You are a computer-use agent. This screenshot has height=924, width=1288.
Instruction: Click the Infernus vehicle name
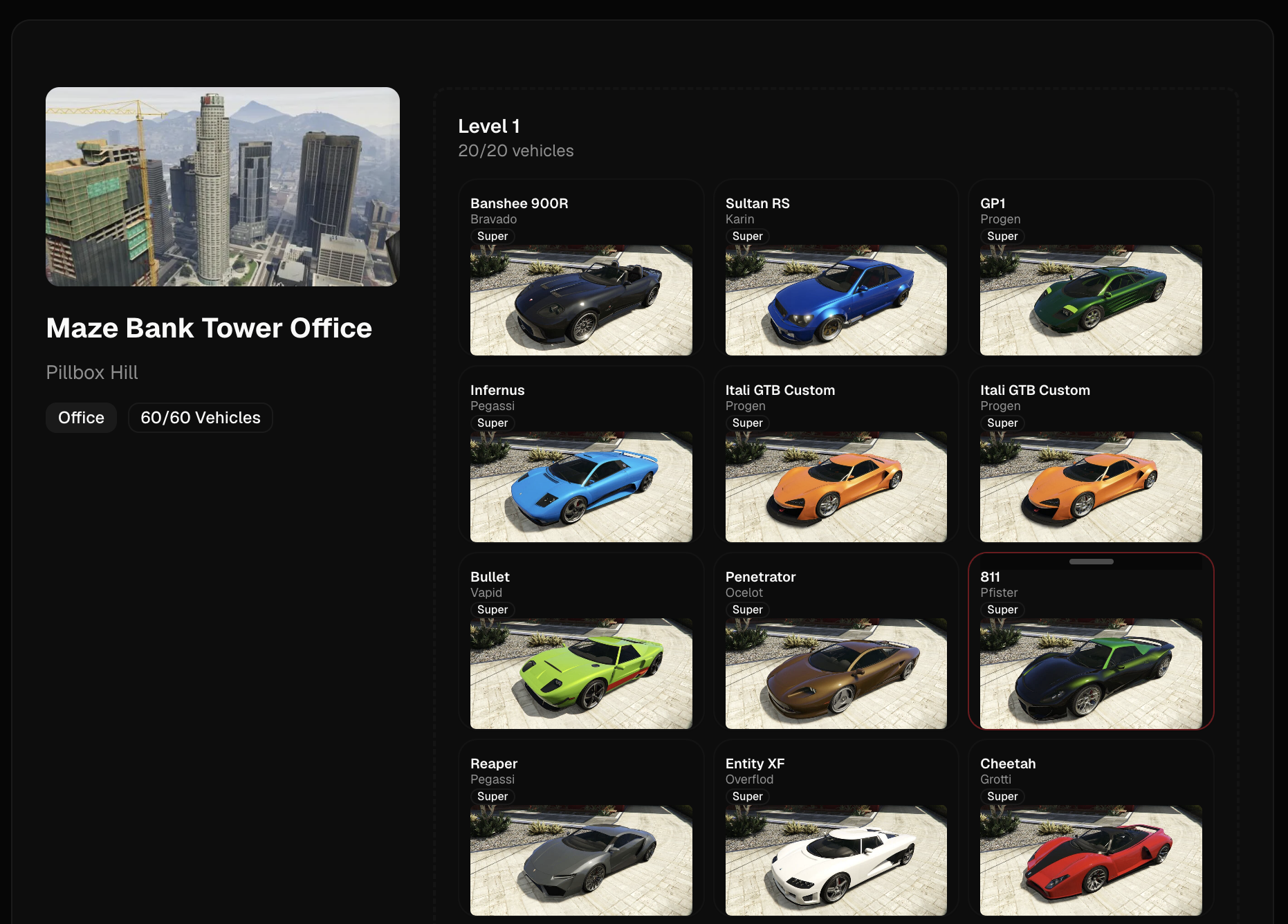(x=497, y=390)
